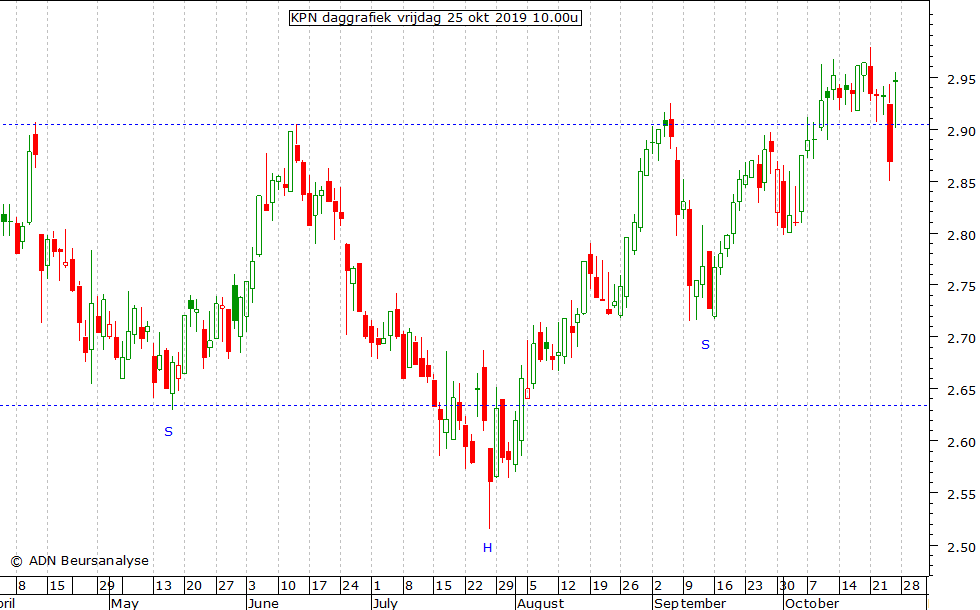Viewport: 980px width, 610px height.
Task: Click the date label 19 in August
Action: pyautogui.click(x=599, y=586)
